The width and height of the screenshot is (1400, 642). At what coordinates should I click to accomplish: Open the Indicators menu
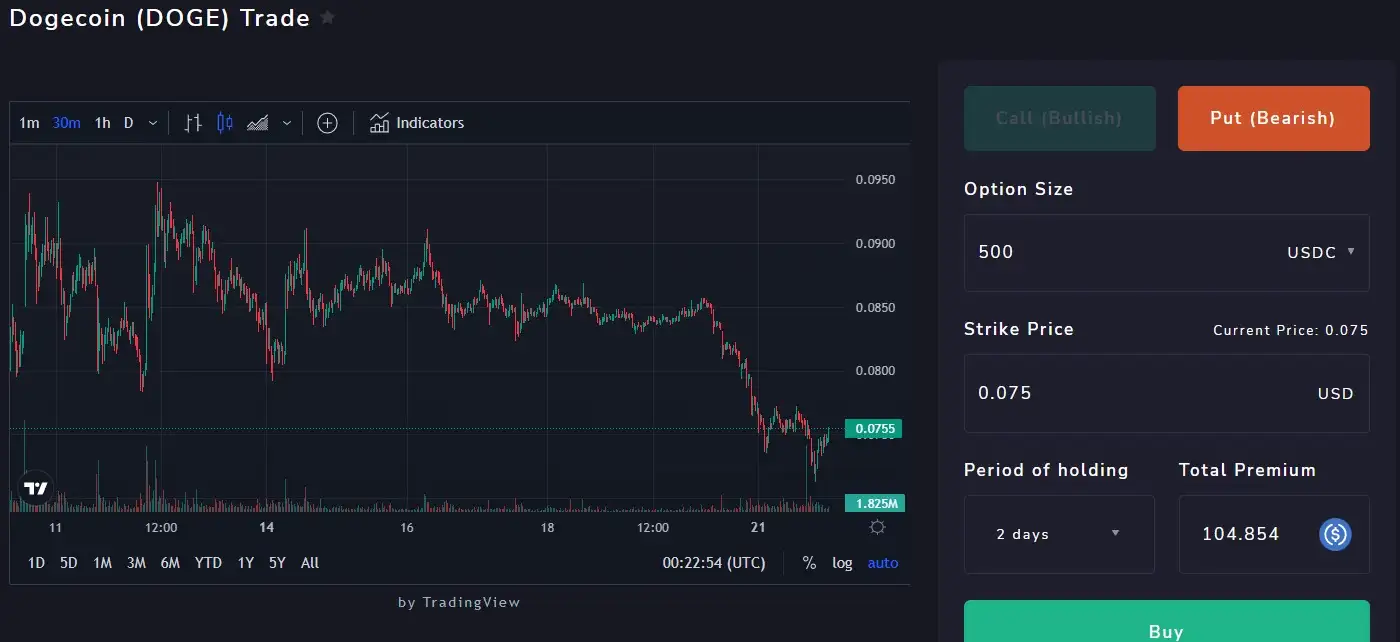pyautogui.click(x=417, y=123)
